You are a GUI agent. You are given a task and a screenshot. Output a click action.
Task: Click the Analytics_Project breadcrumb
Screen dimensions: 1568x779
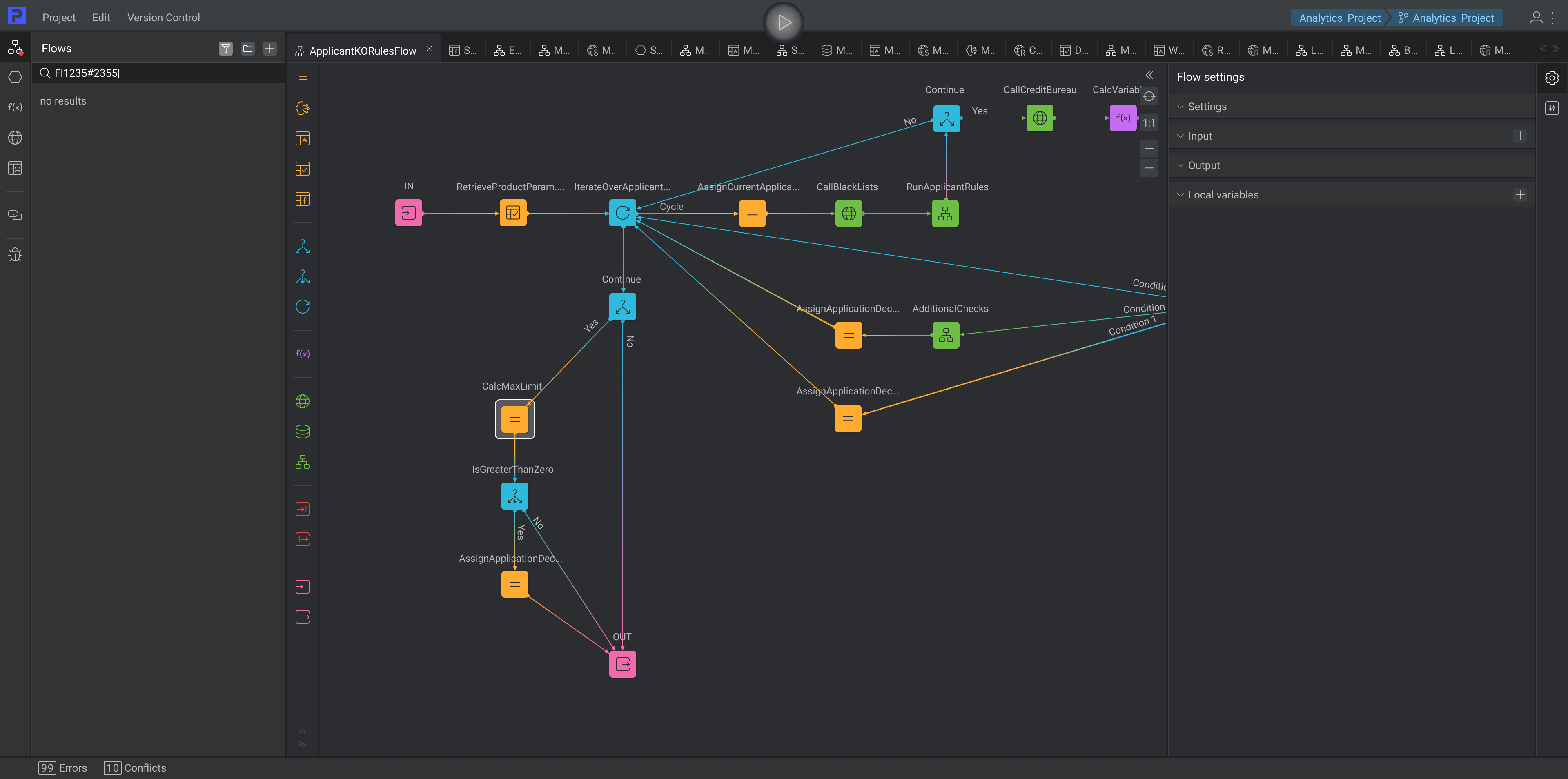(1339, 18)
